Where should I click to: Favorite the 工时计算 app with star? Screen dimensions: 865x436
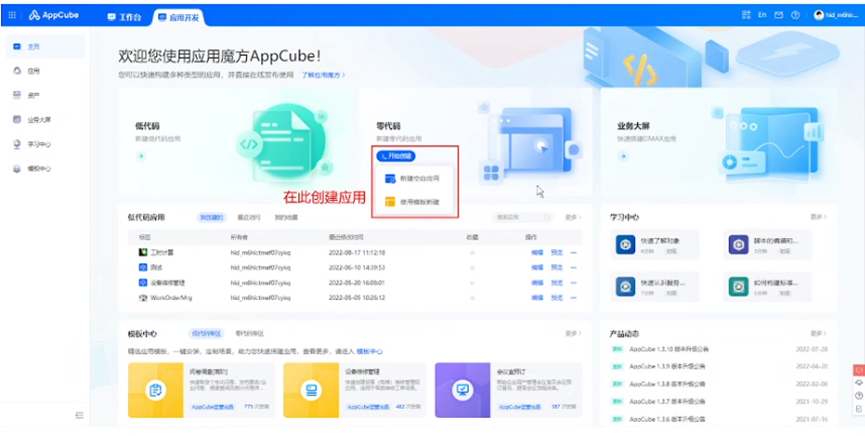(x=472, y=253)
